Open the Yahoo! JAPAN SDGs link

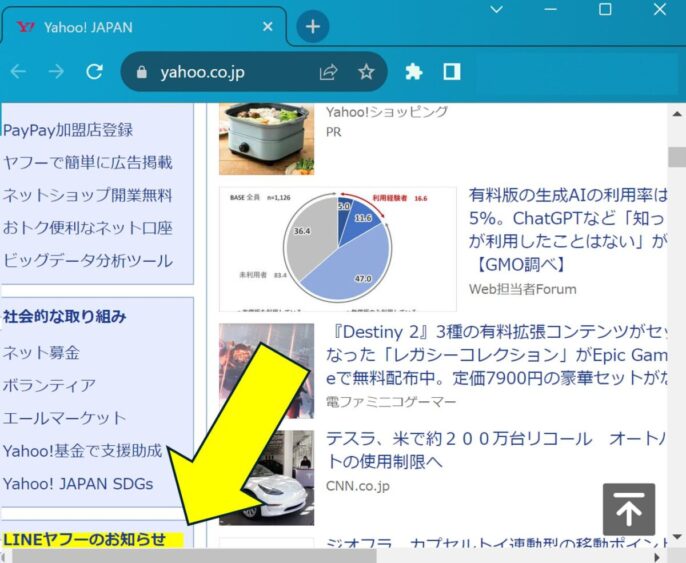point(78,484)
